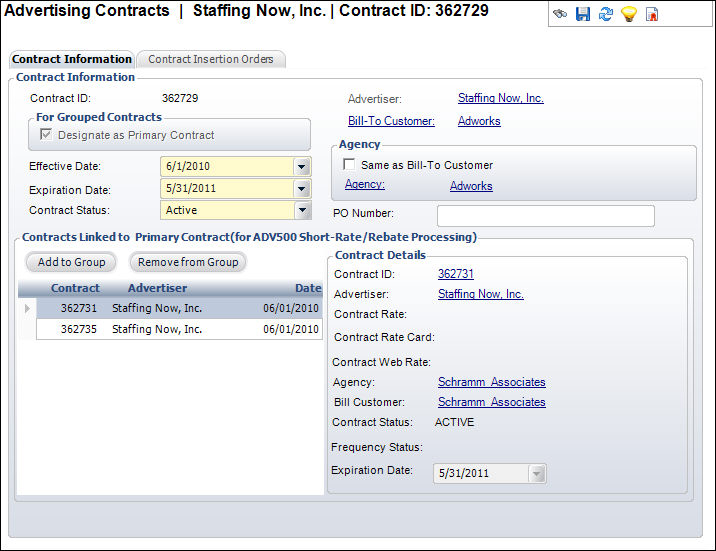
Task: Click the Schramm Associates Agency link
Action: click(x=491, y=382)
